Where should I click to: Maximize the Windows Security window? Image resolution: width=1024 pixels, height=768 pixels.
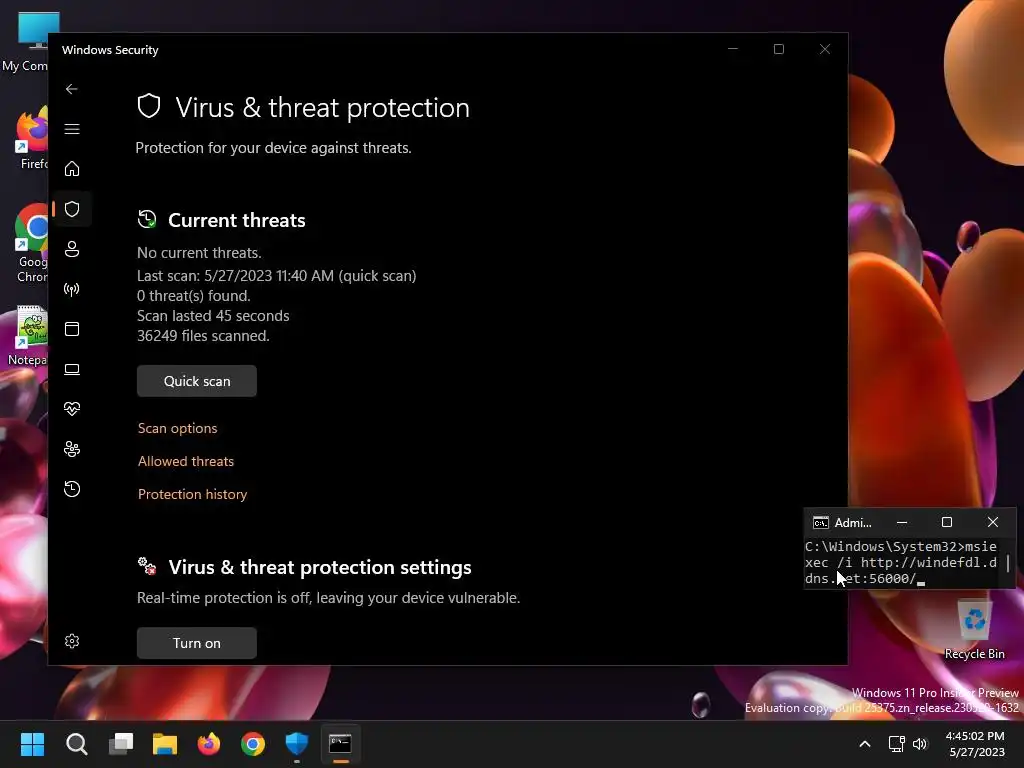click(778, 49)
